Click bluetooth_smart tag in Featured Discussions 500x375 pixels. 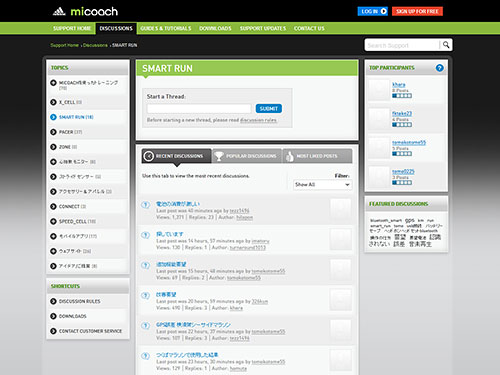click(x=386, y=221)
